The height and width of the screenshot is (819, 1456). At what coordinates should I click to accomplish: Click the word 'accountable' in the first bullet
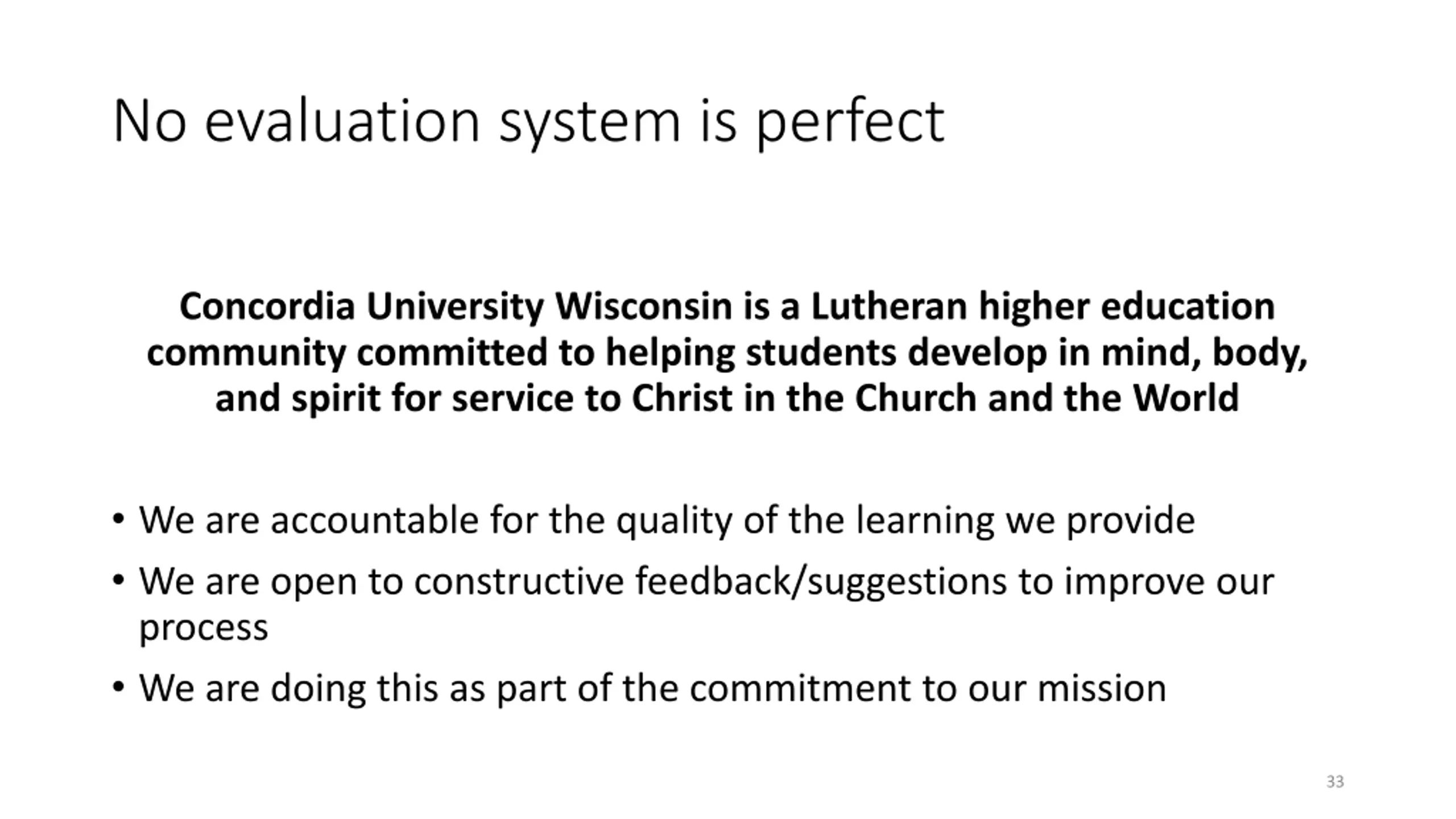pos(374,519)
